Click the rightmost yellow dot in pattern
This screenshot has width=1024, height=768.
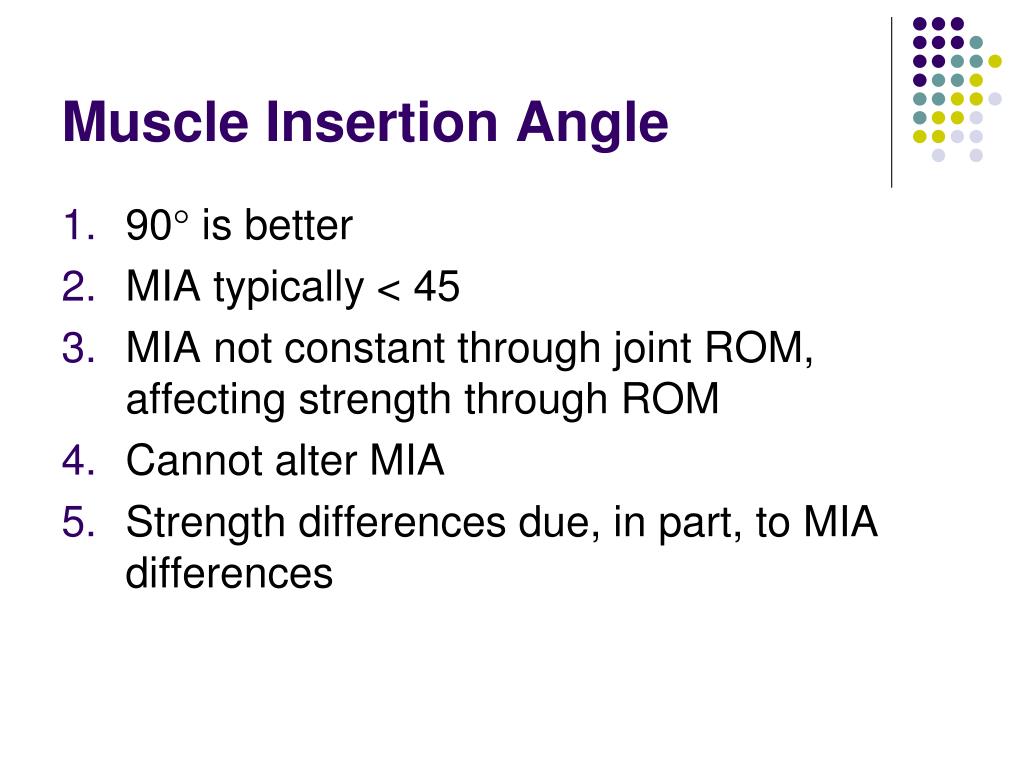[995, 61]
